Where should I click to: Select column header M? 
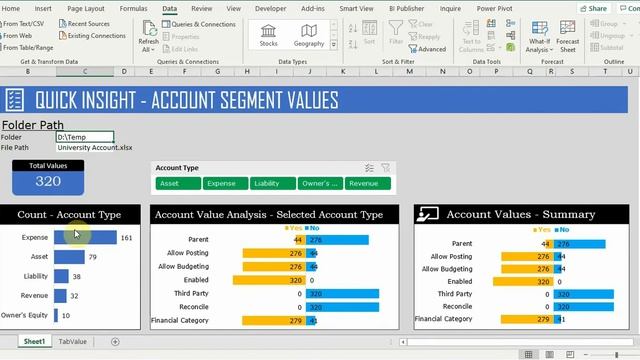[409, 71]
